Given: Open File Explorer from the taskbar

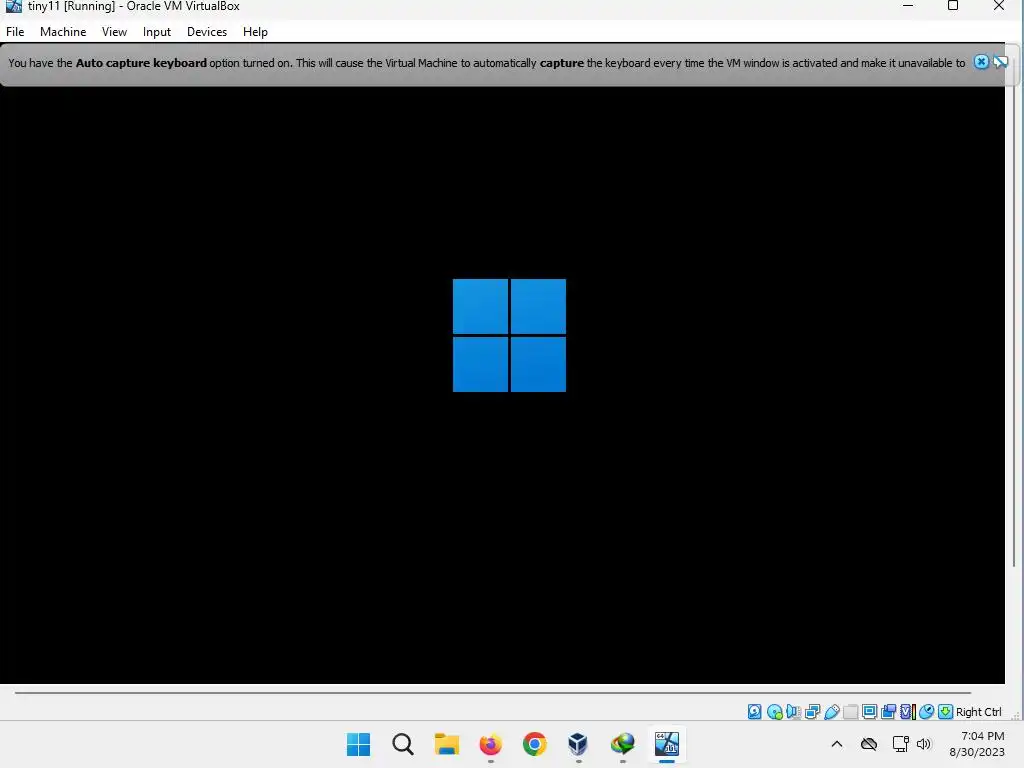Looking at the screenshot, I should click(447, 744).
